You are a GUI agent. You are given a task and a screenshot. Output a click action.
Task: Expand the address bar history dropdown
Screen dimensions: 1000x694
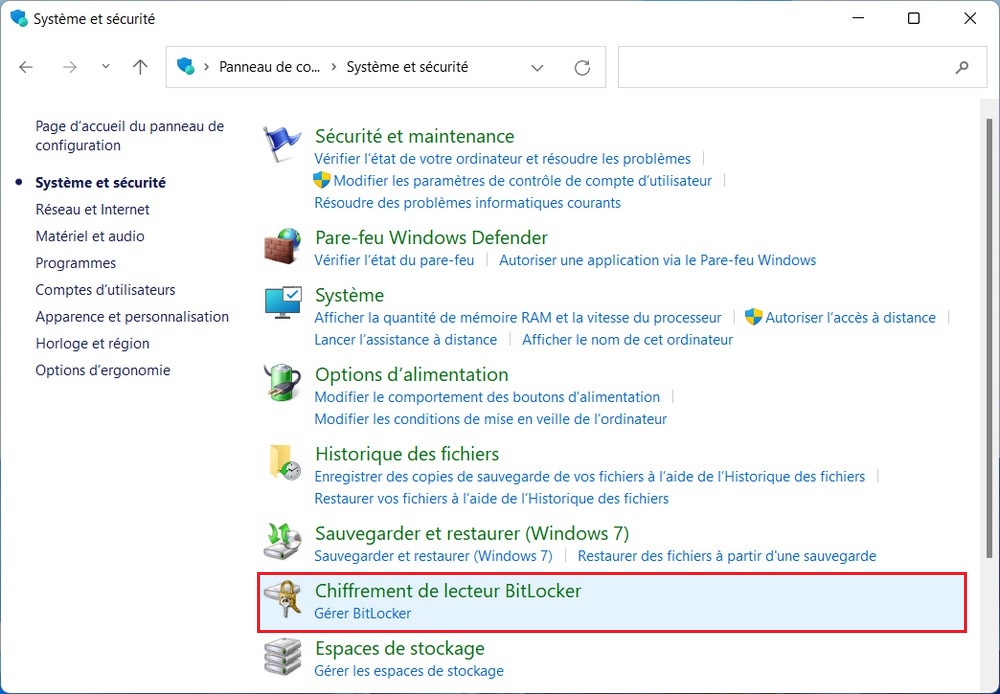point(537,67)
